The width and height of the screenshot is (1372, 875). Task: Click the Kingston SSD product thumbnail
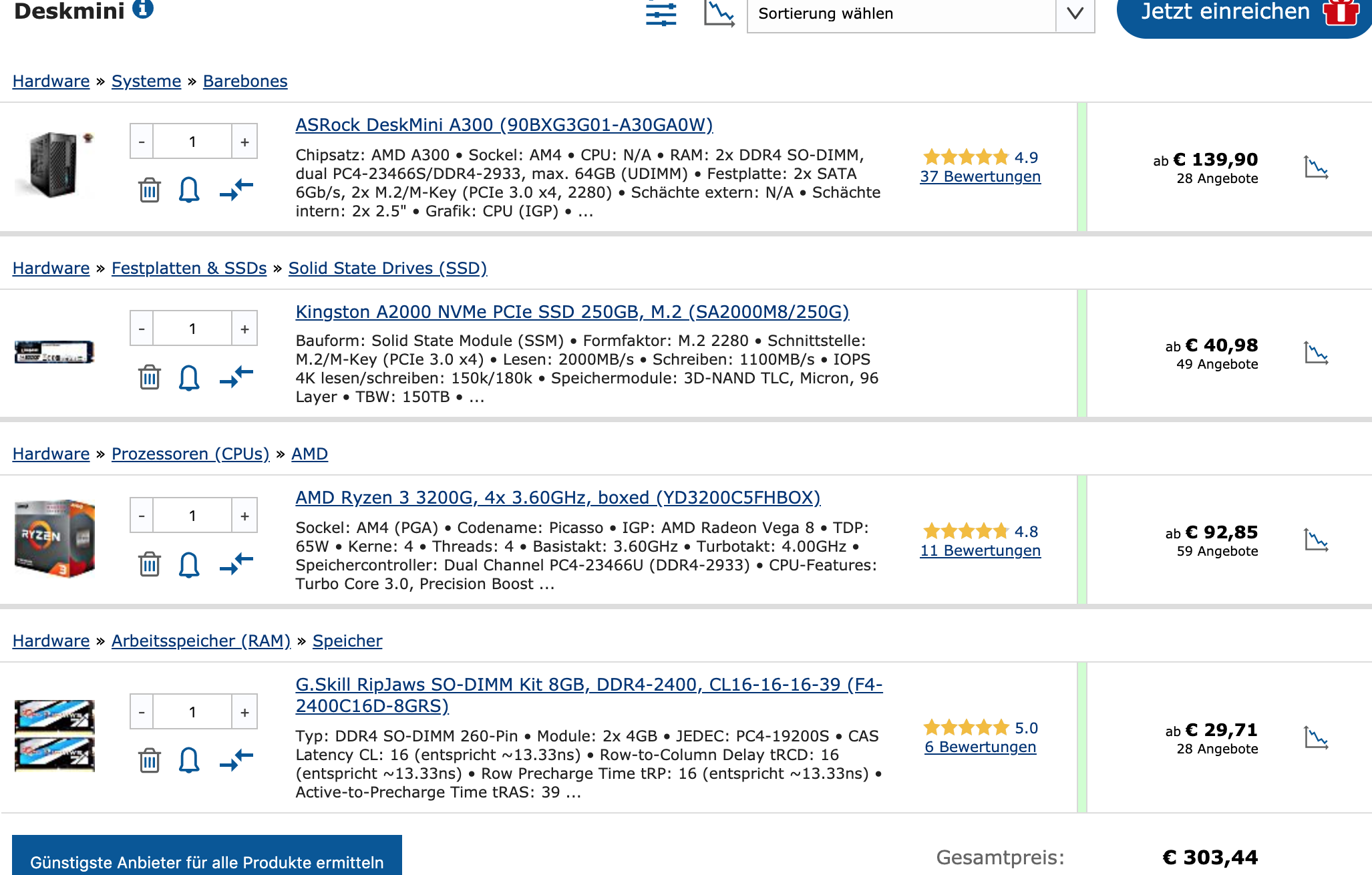point(55,352)
